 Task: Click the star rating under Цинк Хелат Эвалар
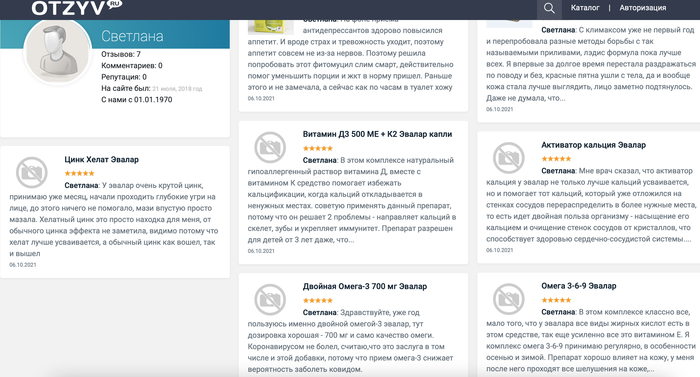coord(79,173)
